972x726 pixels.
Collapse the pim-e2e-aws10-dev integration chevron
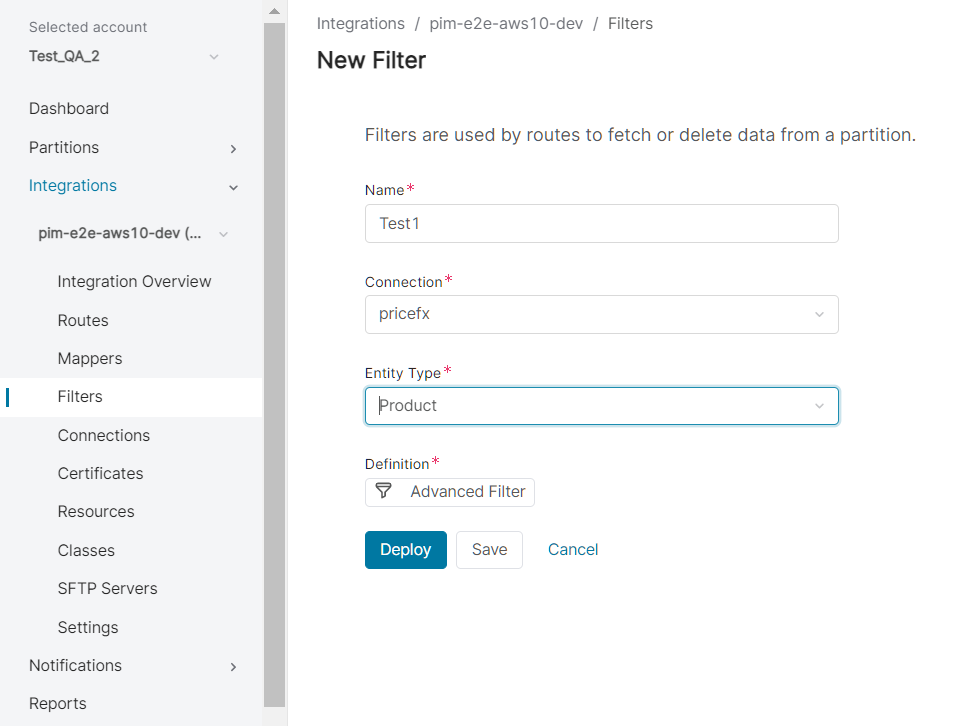(x=223, y=234)
